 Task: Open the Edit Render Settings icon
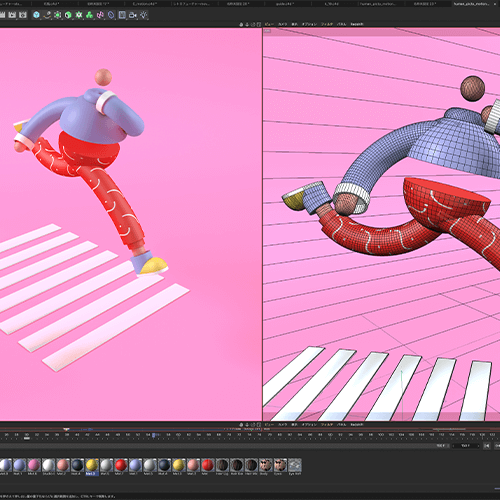pyautogui.click(x=23, y=15)
